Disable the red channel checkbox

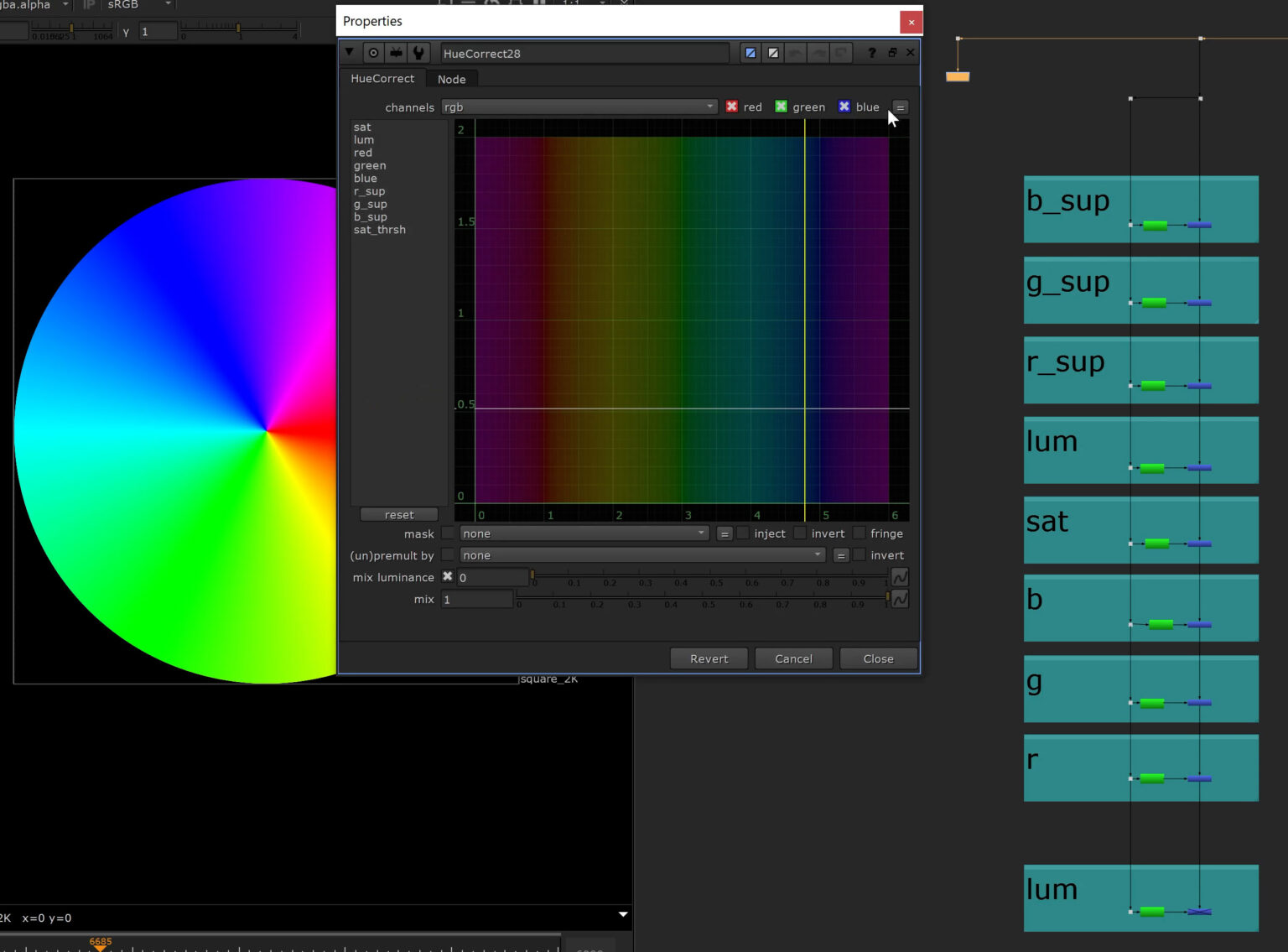click(732, 107)
